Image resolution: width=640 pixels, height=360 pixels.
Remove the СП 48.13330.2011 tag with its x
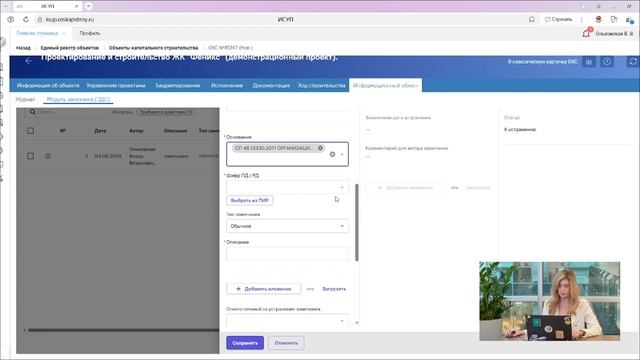(x=320, y=148)
